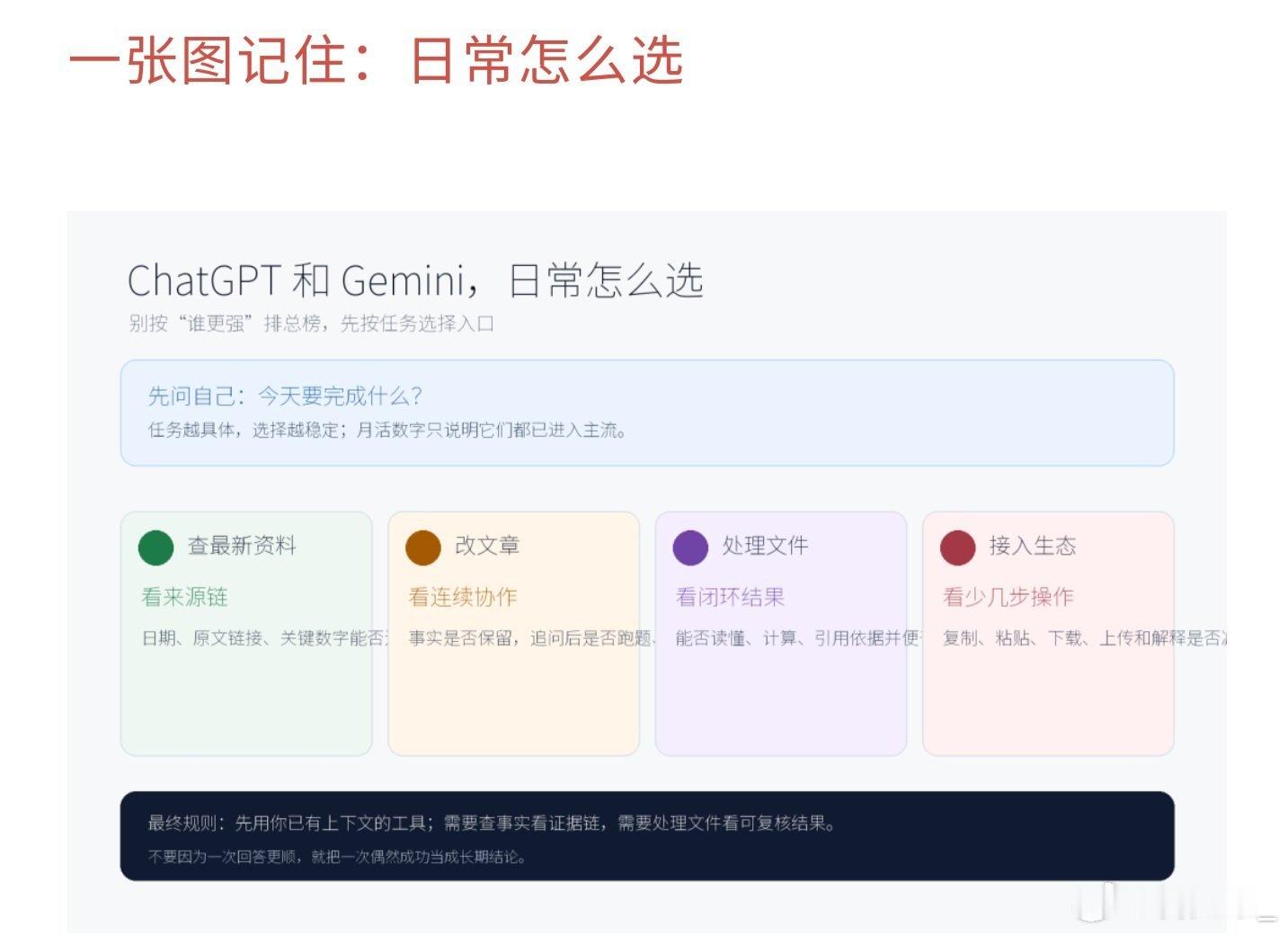Click the description starting with 复制、粘贴、下载

(1084, 638)
